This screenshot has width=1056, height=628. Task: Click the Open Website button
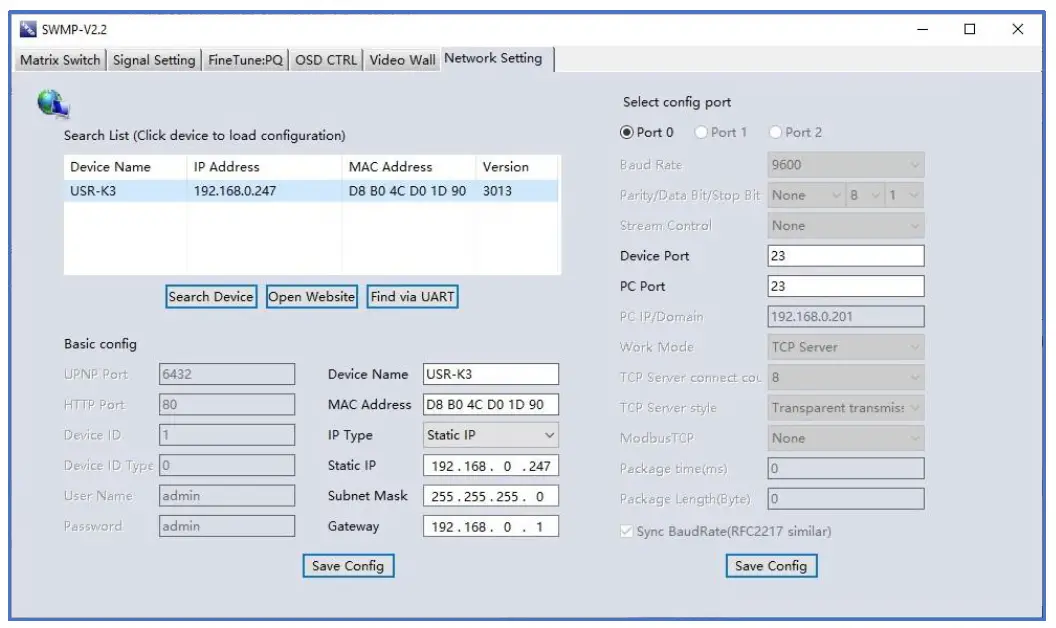pos(311,296)
